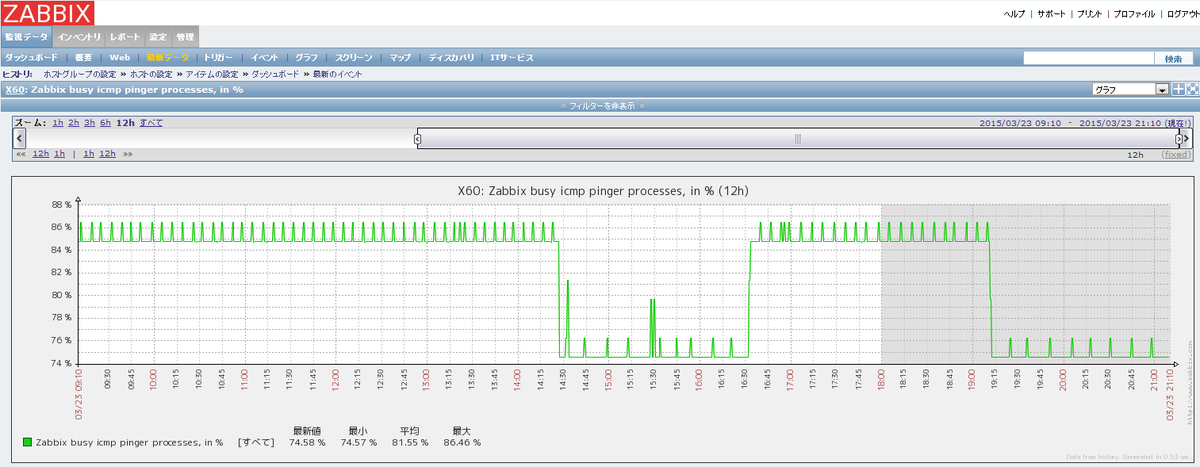
Task: Set zoom to 1h
Action: [x=58, y=122]
